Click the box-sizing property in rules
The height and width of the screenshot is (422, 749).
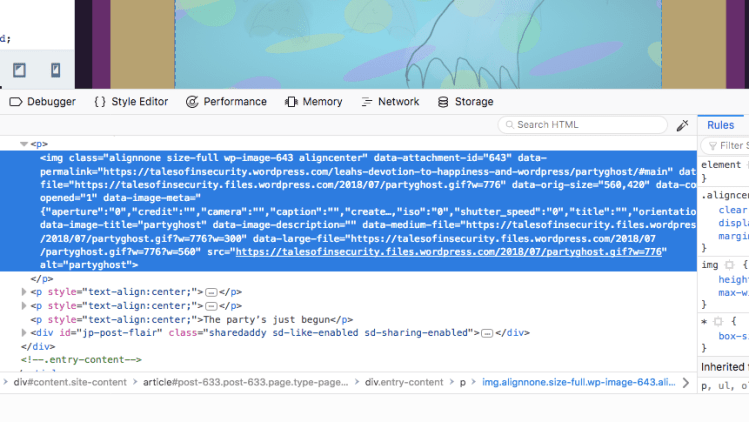(x=734, y=336)
